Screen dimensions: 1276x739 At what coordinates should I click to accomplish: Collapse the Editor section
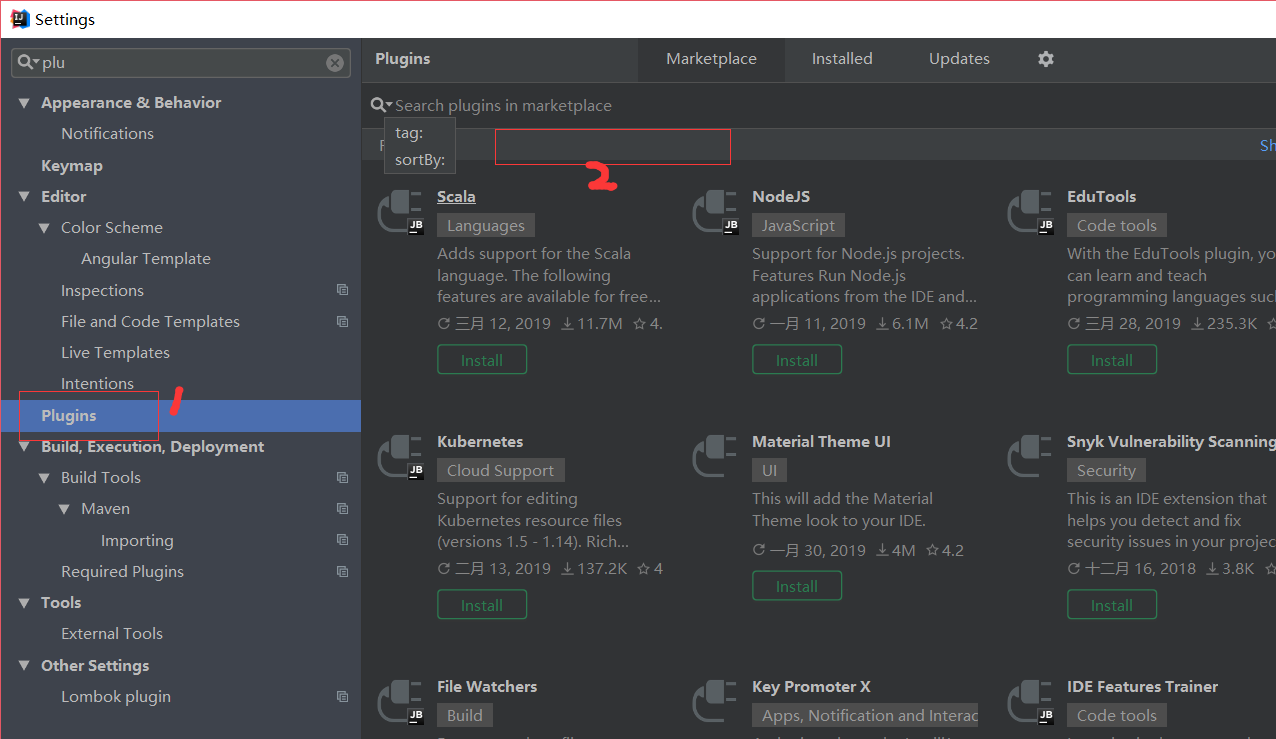[x=24, y=197]
